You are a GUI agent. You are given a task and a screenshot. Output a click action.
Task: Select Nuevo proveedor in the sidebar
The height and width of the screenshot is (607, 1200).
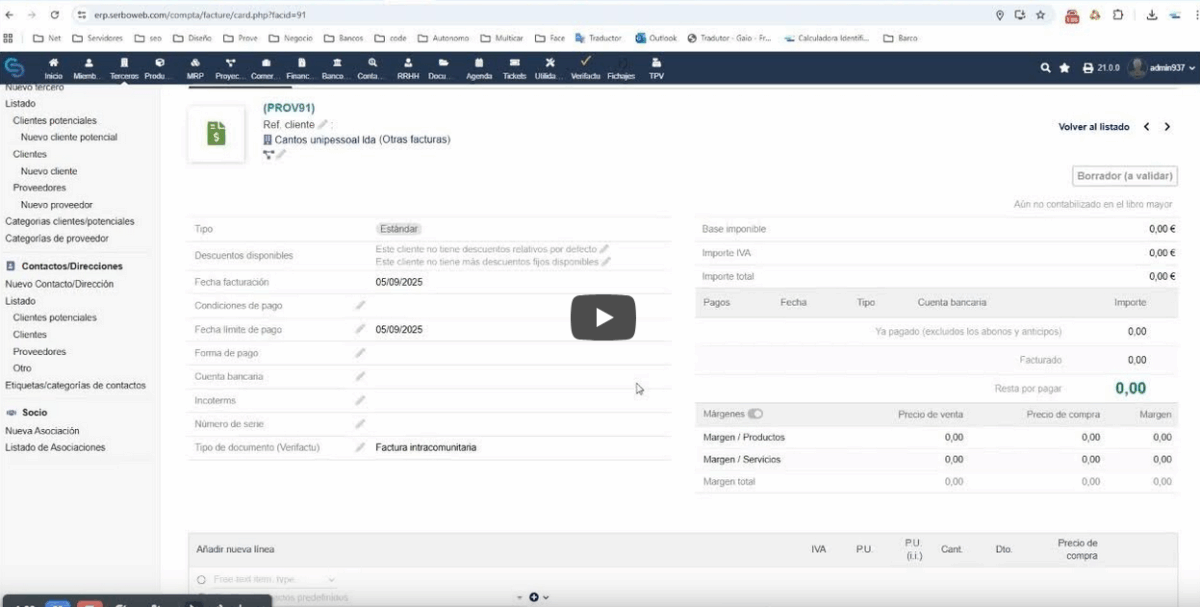(x=57, y=205)
